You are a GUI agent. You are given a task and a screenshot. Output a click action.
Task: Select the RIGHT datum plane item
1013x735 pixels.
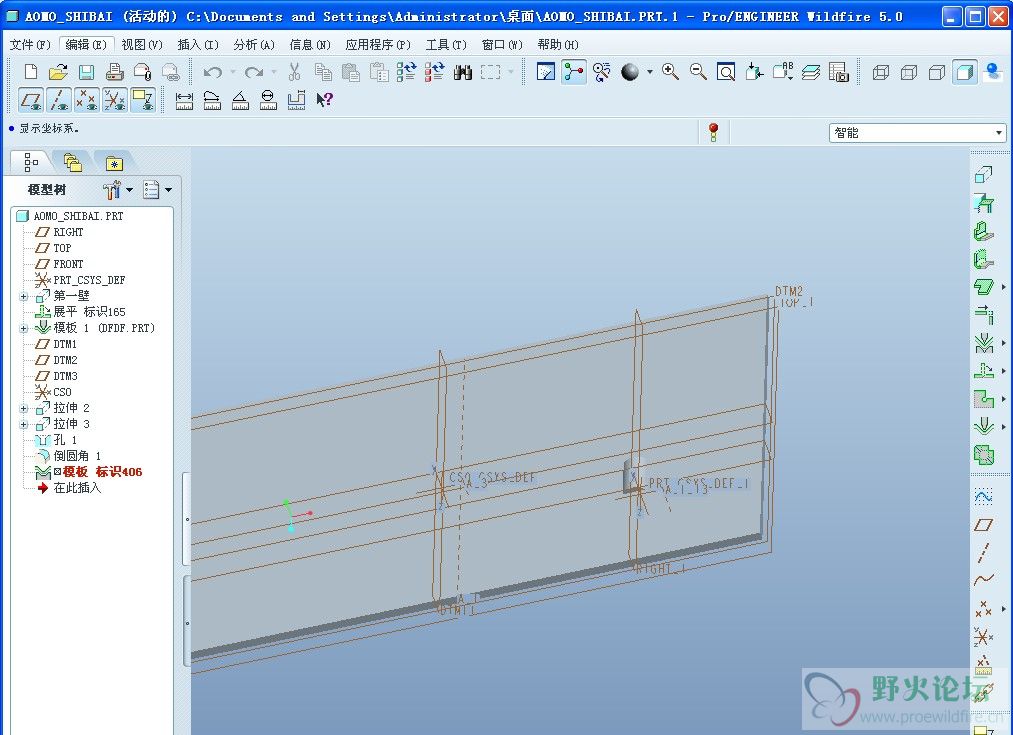[68, 232]
